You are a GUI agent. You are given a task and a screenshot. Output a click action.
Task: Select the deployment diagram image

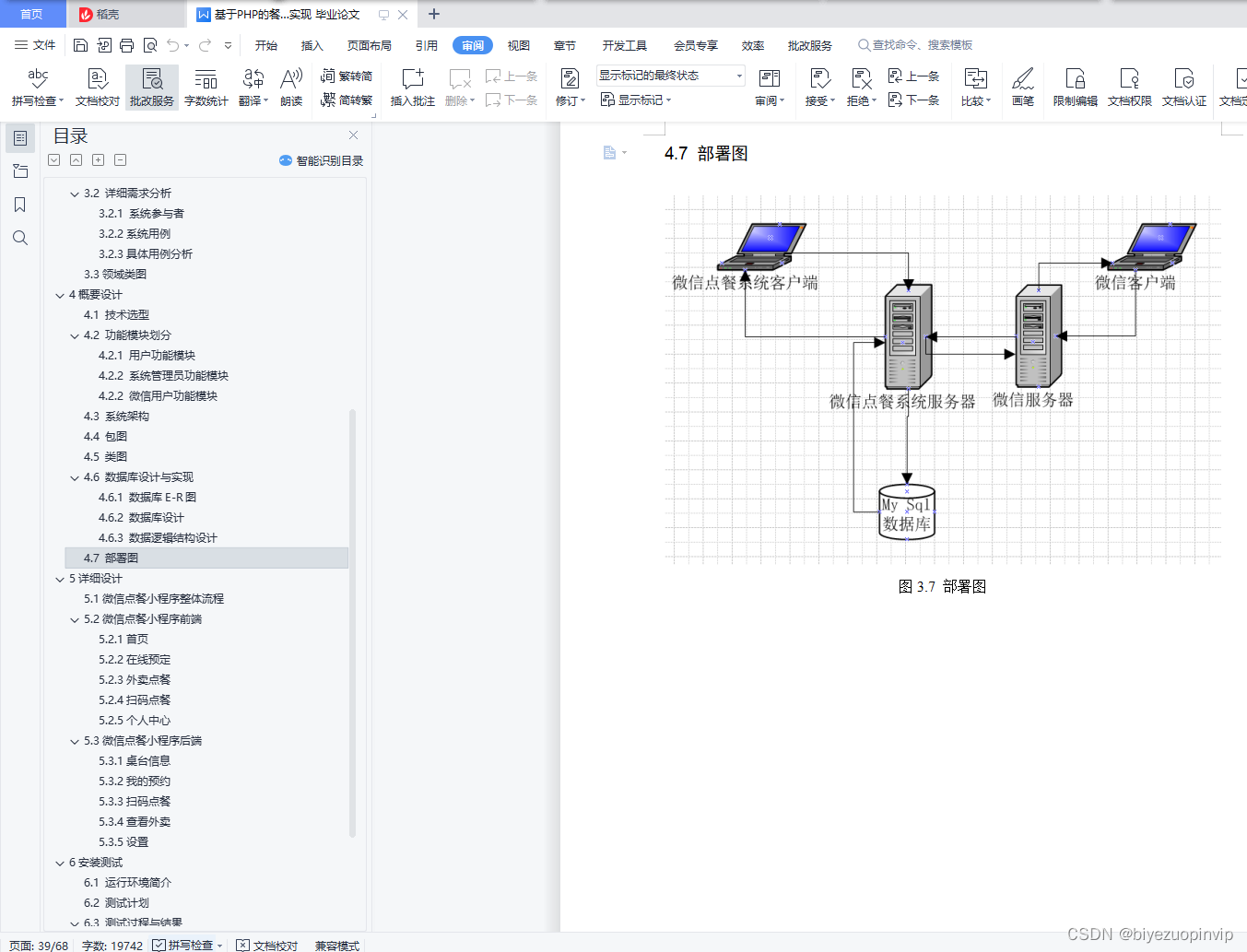point(943,380)
